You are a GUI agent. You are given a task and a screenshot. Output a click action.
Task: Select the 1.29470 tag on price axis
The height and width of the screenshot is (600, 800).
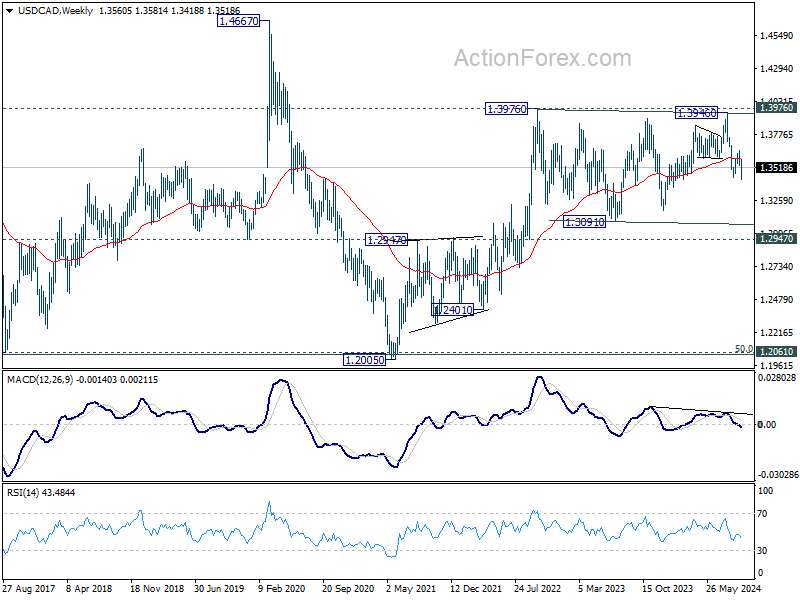[776, 239]
